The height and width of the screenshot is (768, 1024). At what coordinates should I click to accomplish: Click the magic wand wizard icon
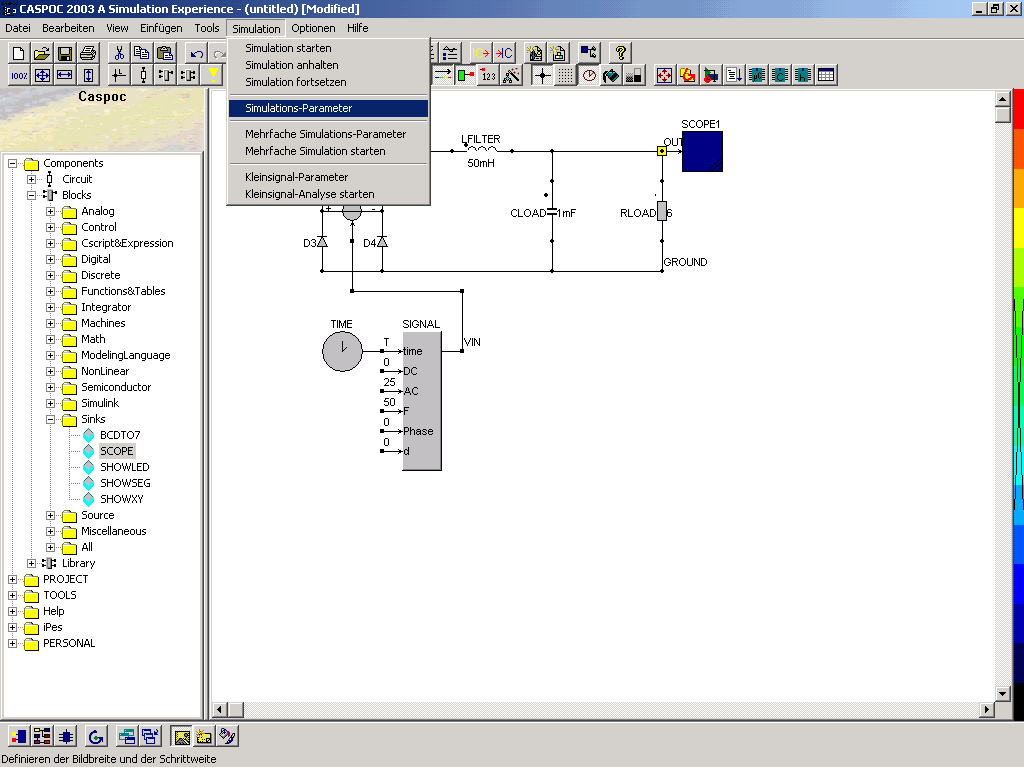(511, 75)
